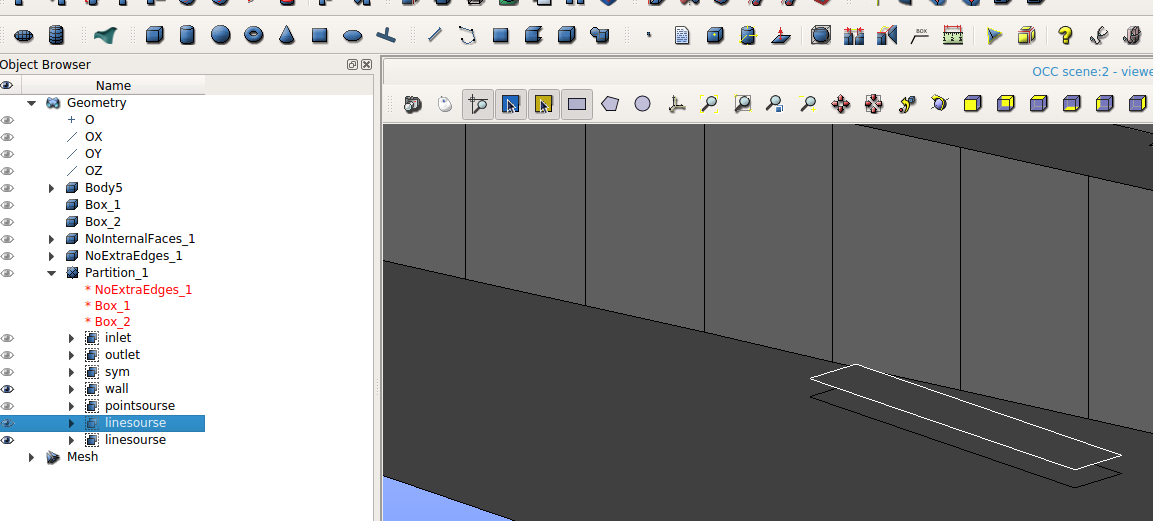Click the Dump View camera icon
The width and height of the screenshot is (1153, 521).
412,104
